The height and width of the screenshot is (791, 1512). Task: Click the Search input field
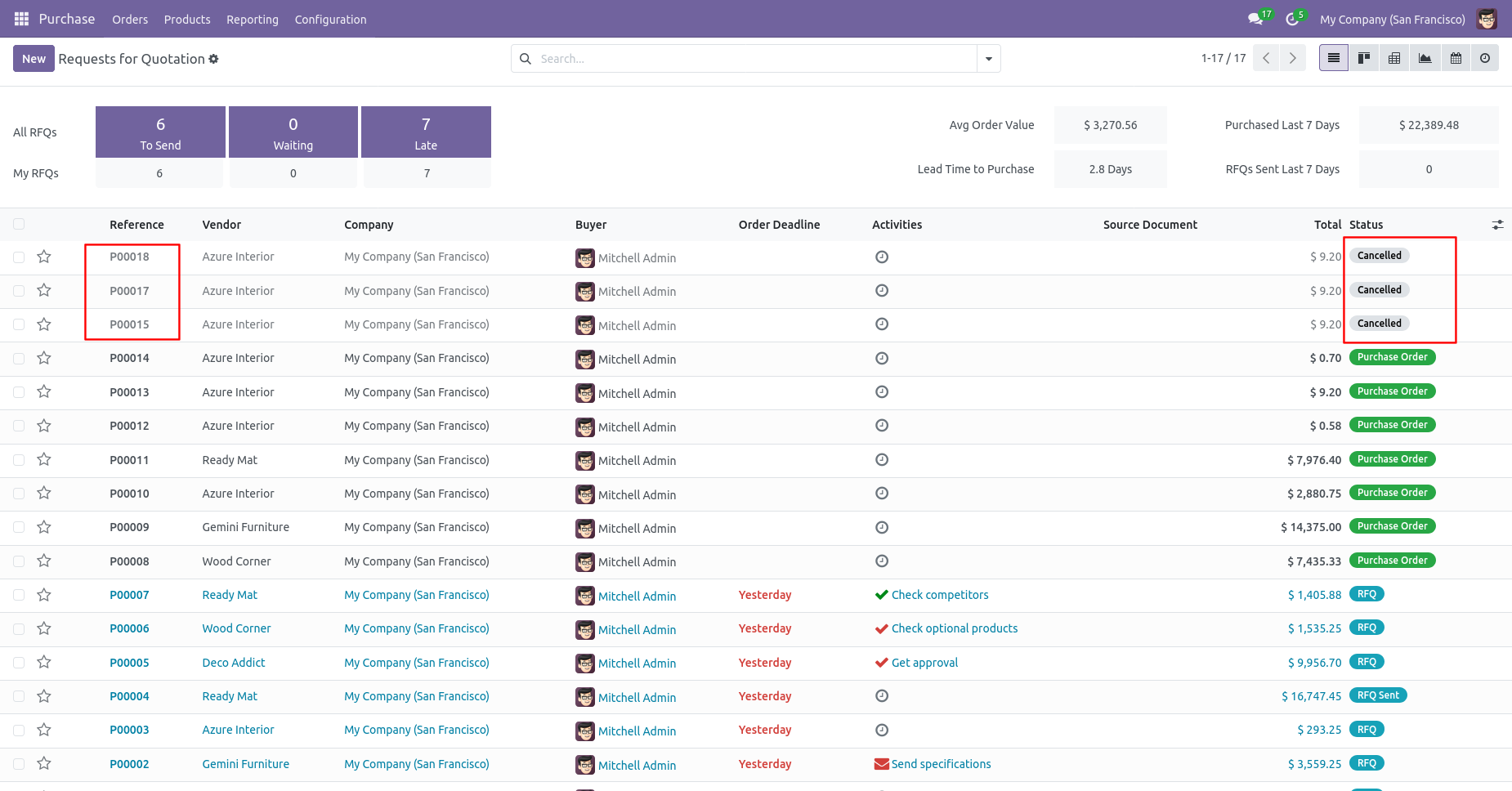click(756, 59)
